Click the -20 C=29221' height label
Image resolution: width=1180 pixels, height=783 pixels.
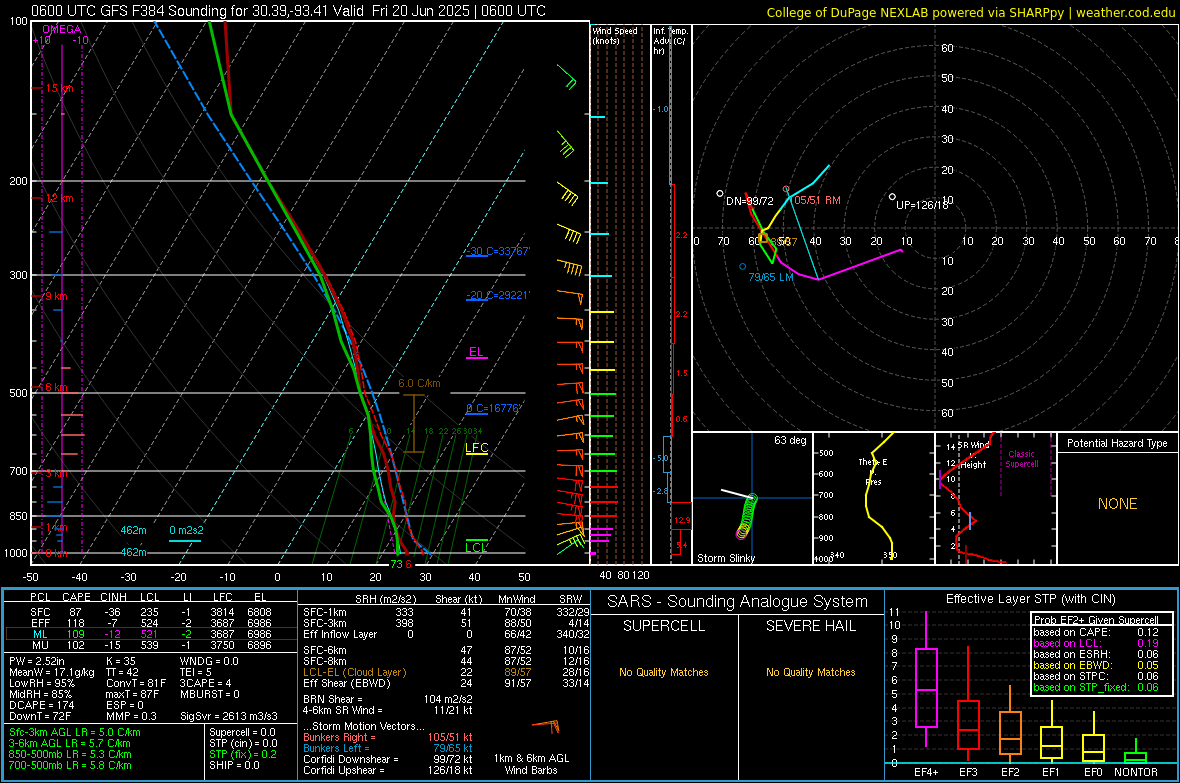pos(497,295)
